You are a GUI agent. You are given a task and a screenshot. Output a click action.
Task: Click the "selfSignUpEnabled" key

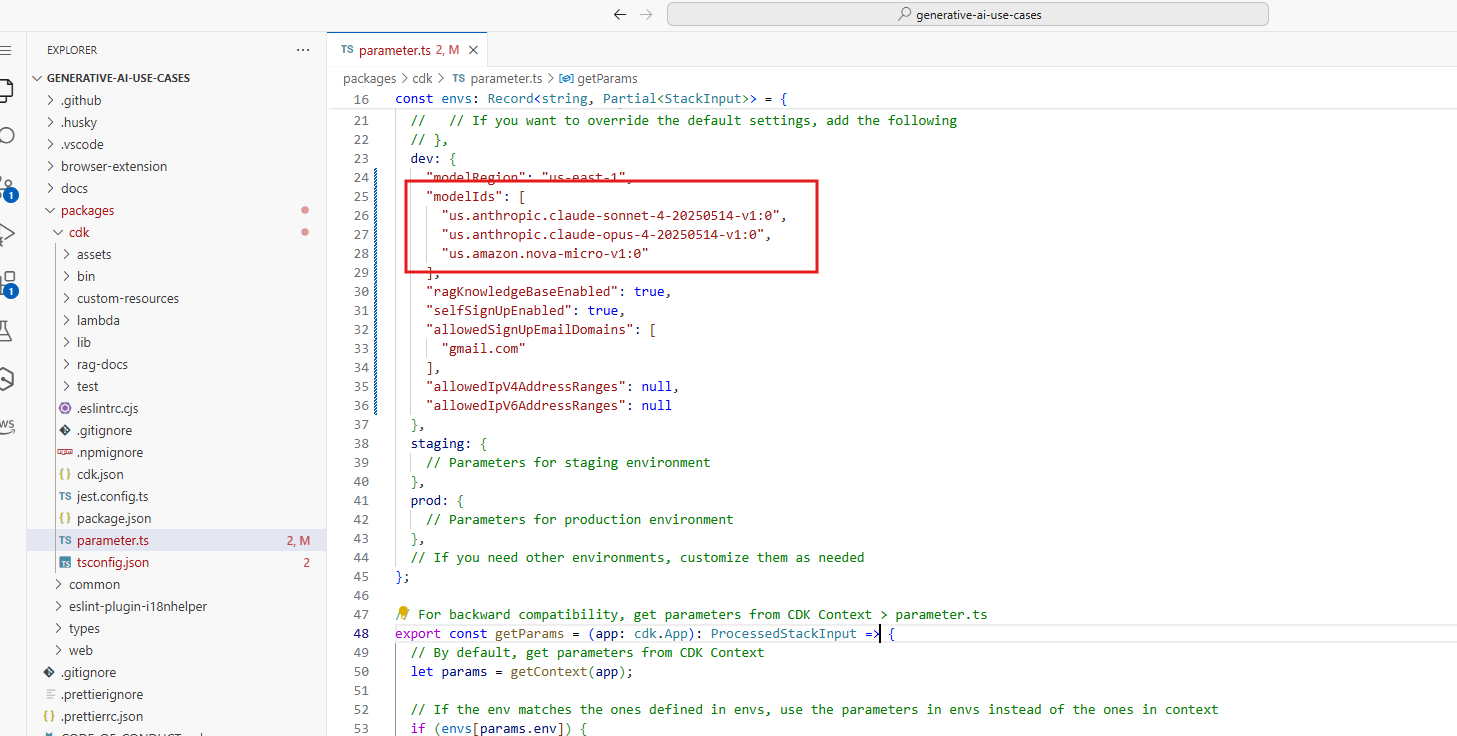[x=499, y=310]
